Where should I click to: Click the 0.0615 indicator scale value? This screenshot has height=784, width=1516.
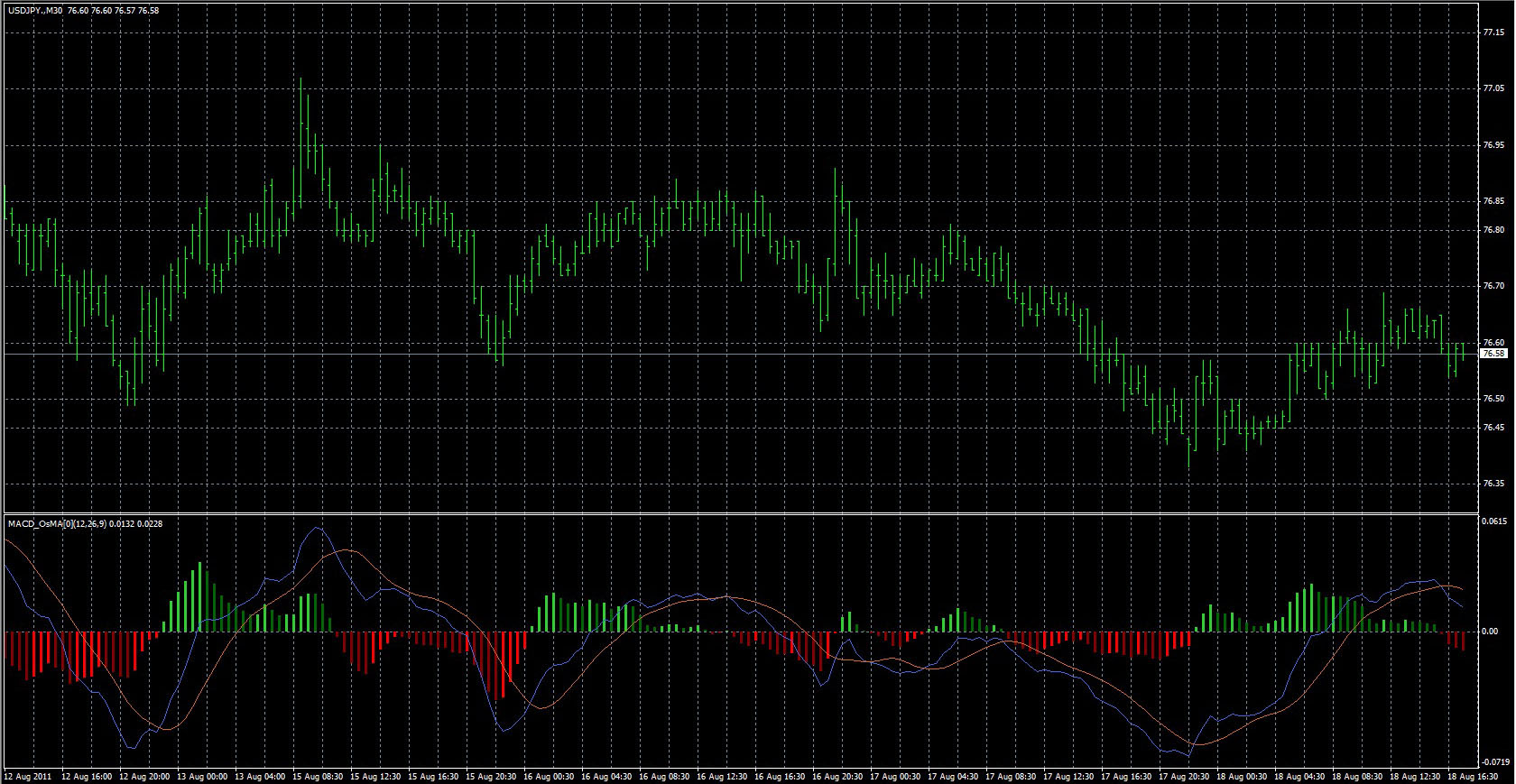pos(1495,521)
